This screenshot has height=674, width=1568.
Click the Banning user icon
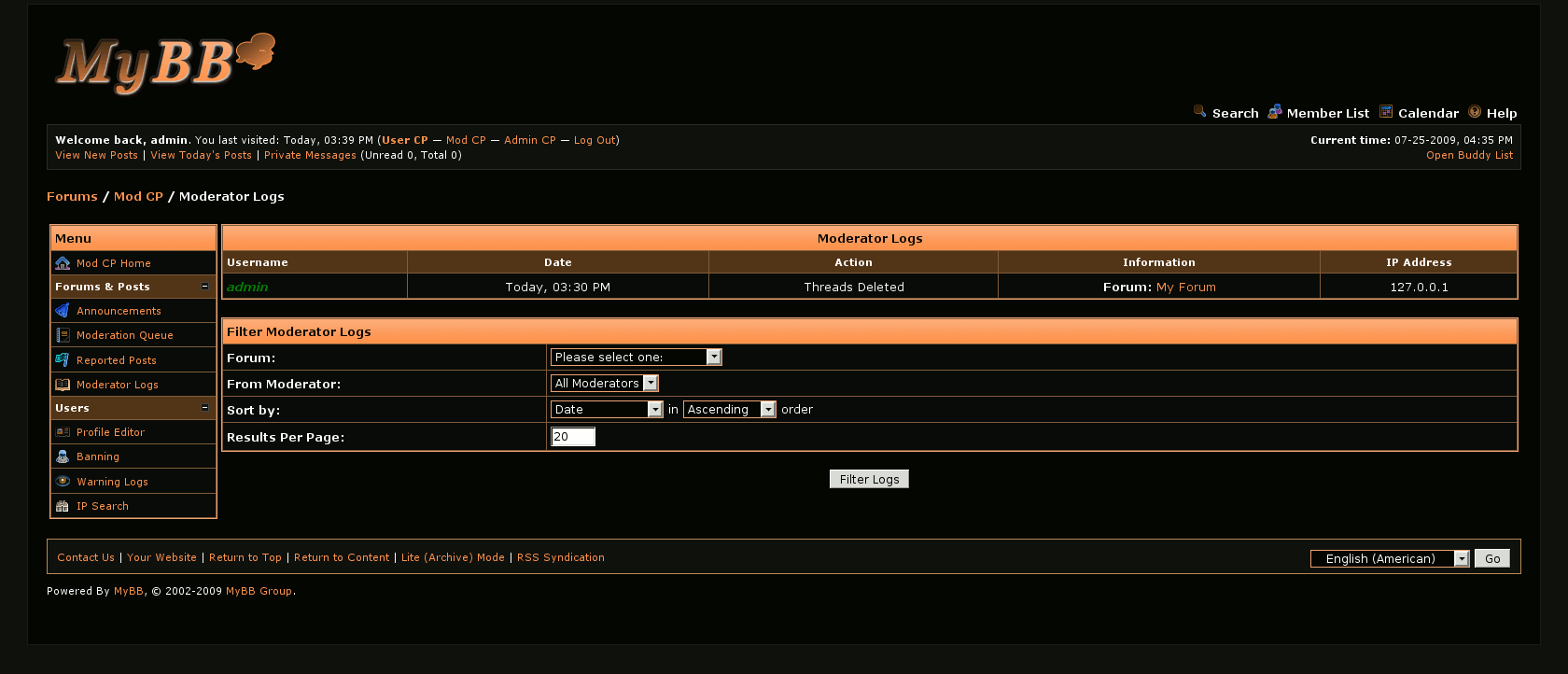click(x=63, y=456)
